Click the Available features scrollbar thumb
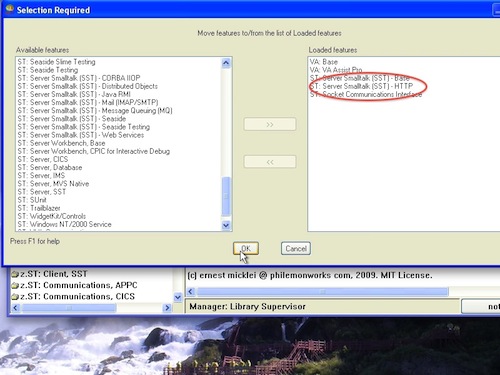 point(226,197)
